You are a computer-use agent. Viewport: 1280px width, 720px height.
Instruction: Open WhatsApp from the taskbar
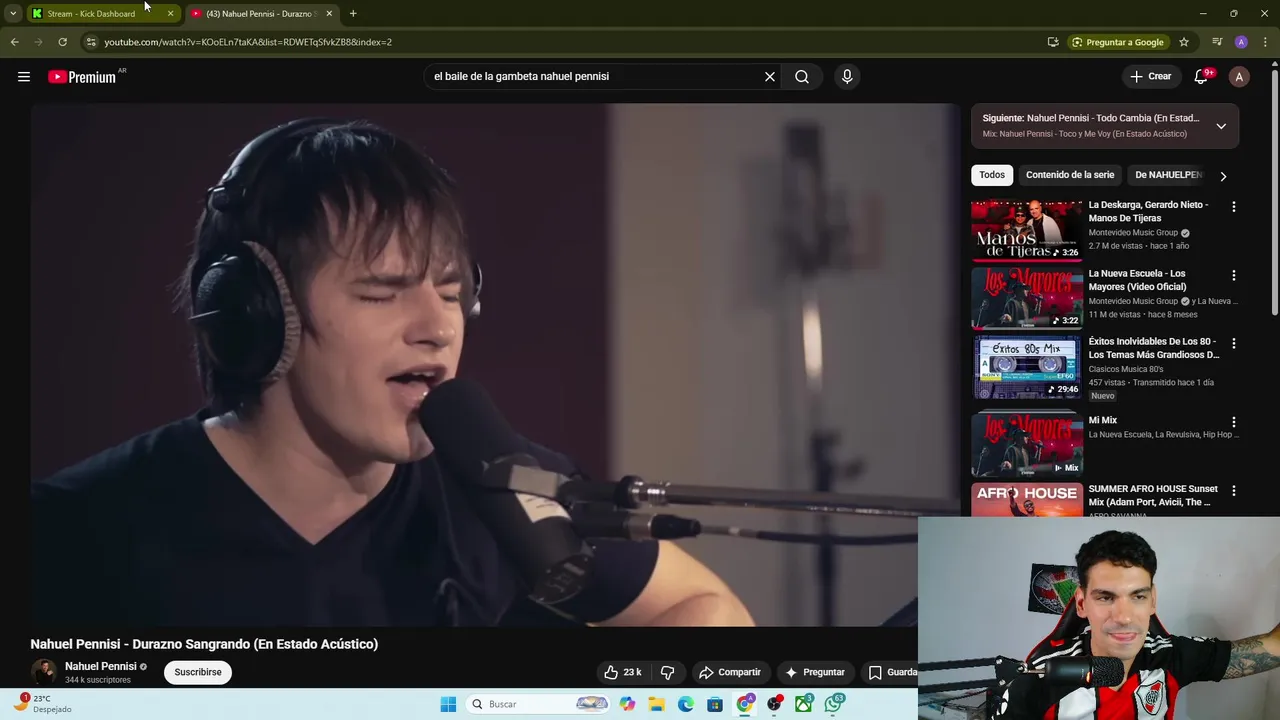pos(834,704)
